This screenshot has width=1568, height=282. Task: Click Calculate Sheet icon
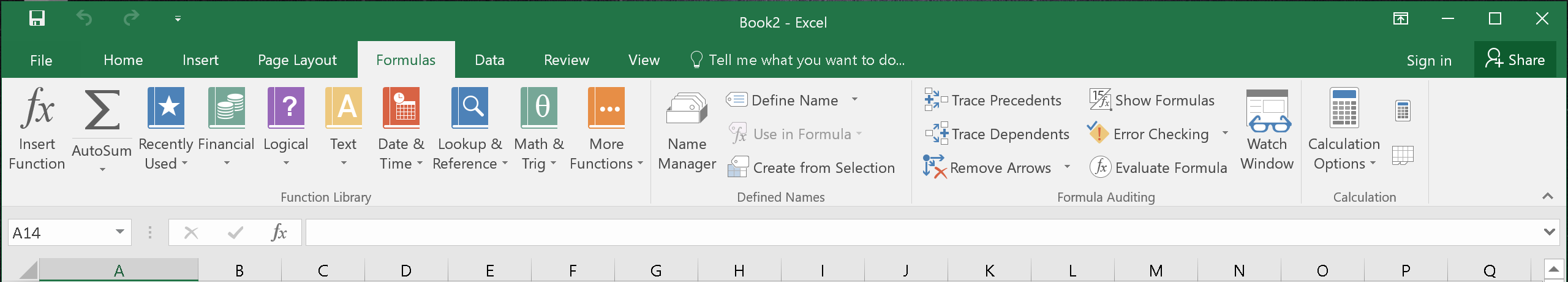coord(1403,156)
